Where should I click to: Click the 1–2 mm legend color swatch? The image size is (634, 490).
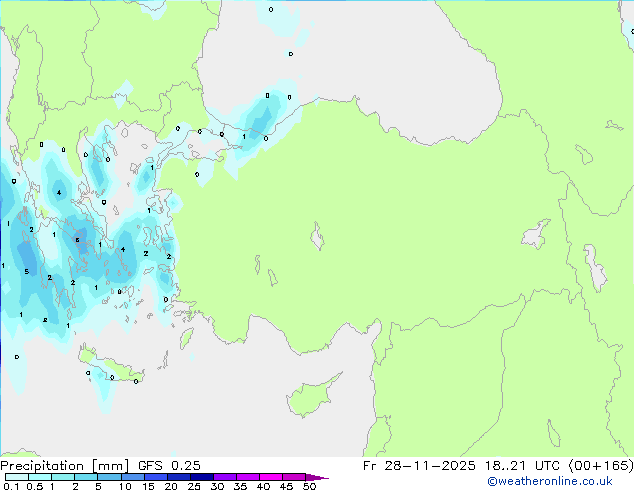tap(63, 477)
